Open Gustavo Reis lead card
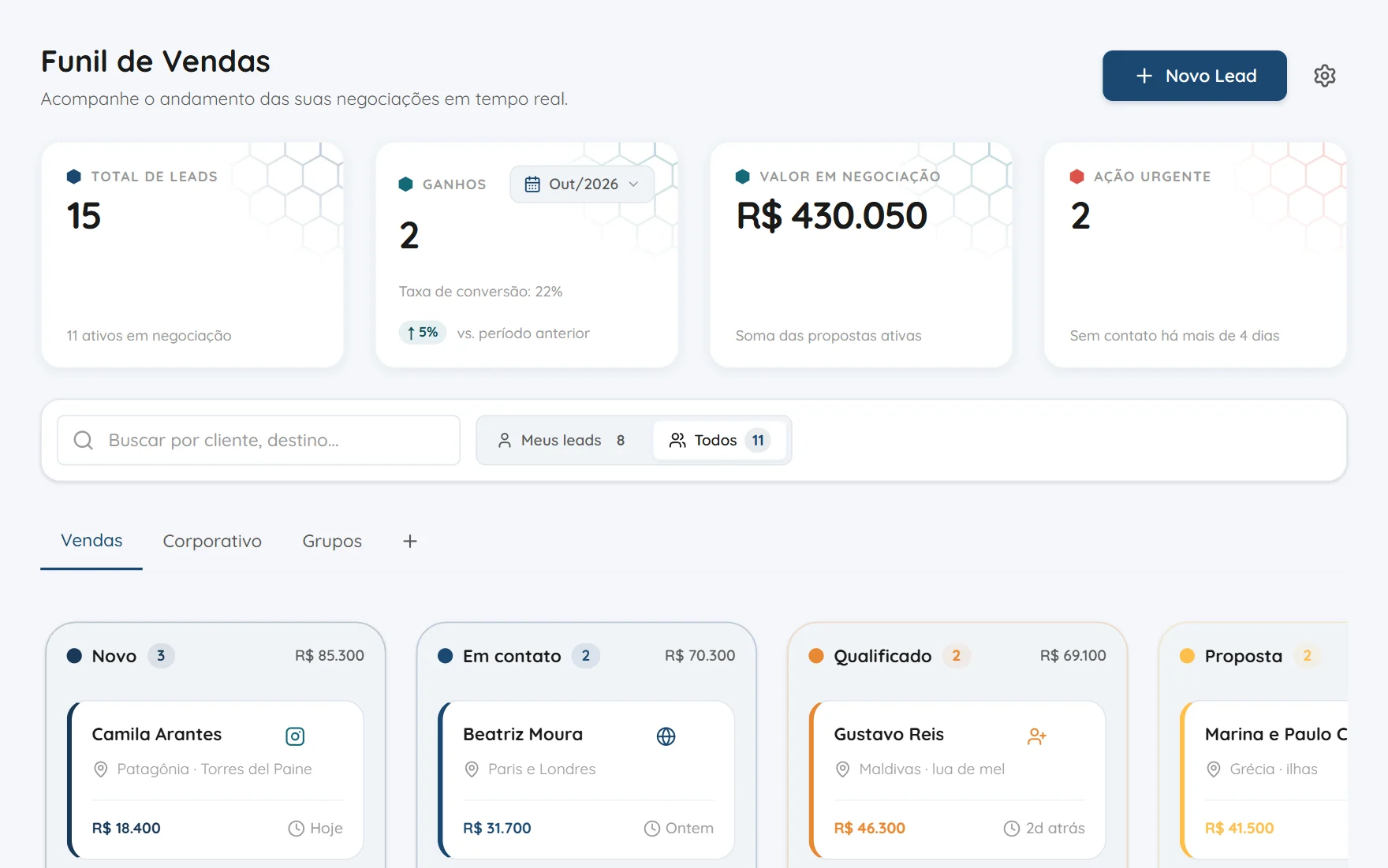Screen dimensions: 1388x868 [957, 780]
